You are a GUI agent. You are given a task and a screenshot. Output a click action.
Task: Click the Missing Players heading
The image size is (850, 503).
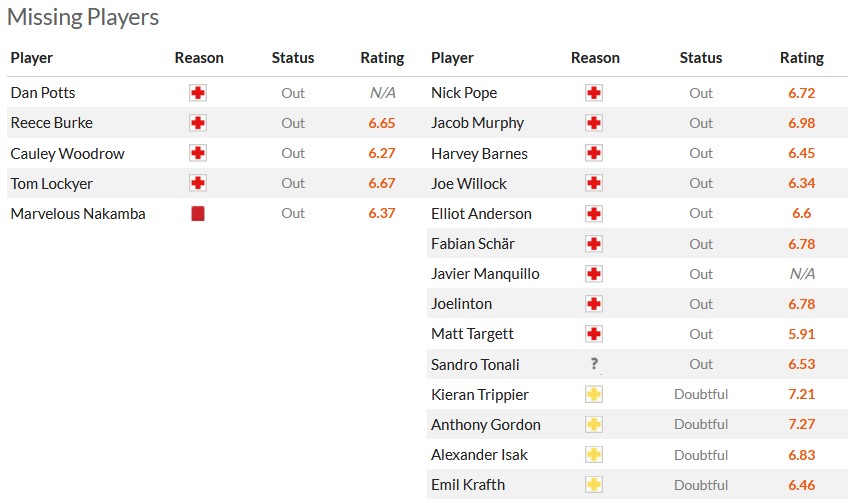click(x=83, y=18)
